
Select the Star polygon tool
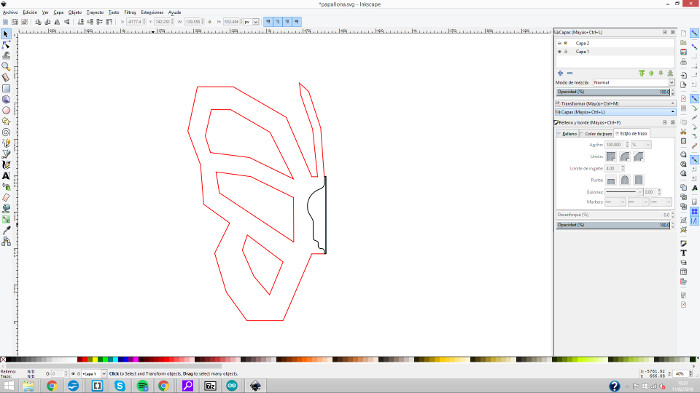6,121
